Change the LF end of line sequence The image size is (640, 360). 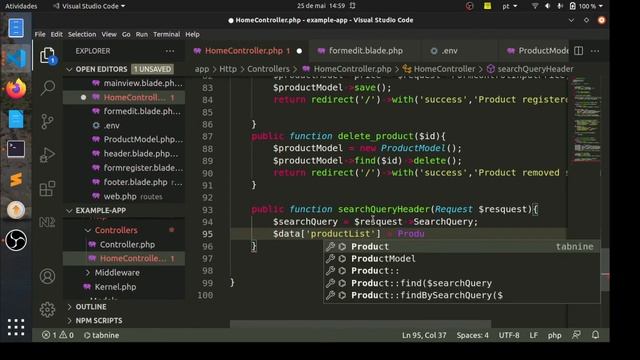533,335
